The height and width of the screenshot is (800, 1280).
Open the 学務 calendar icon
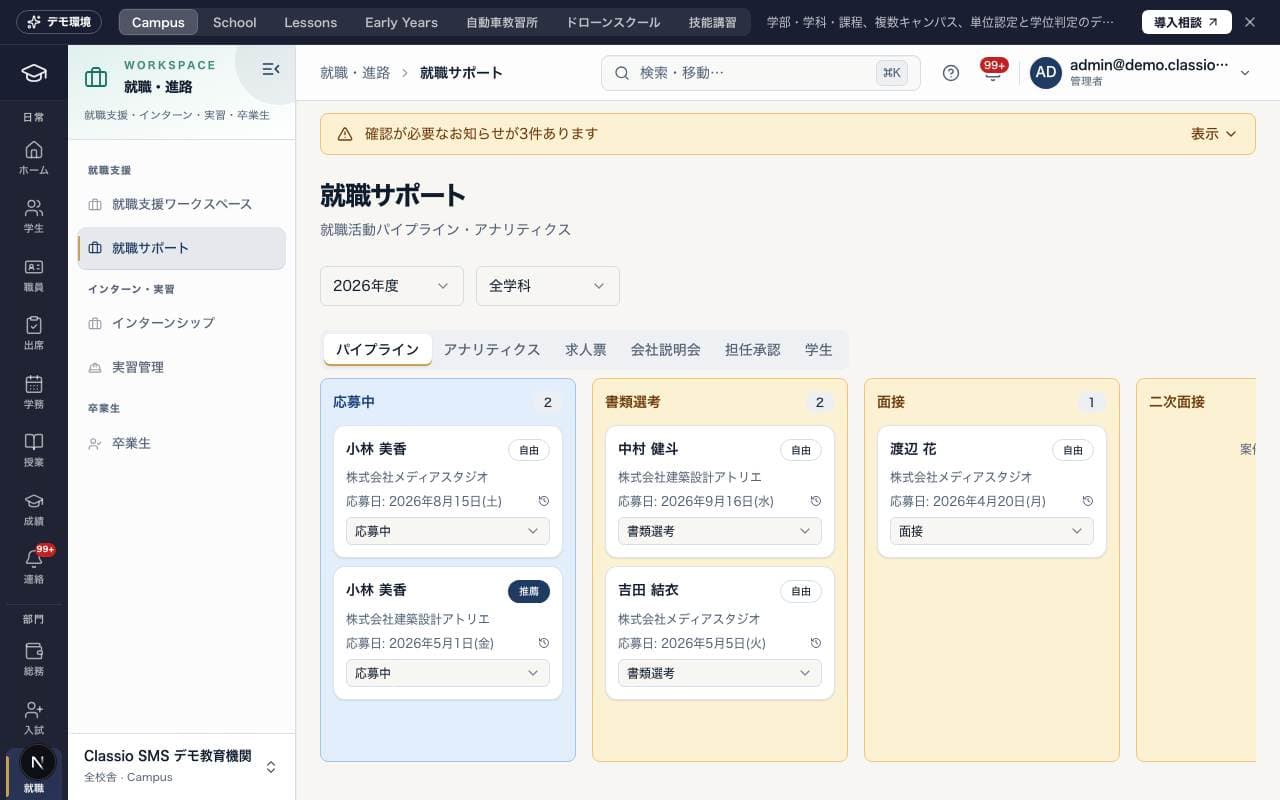pos(33,392)
